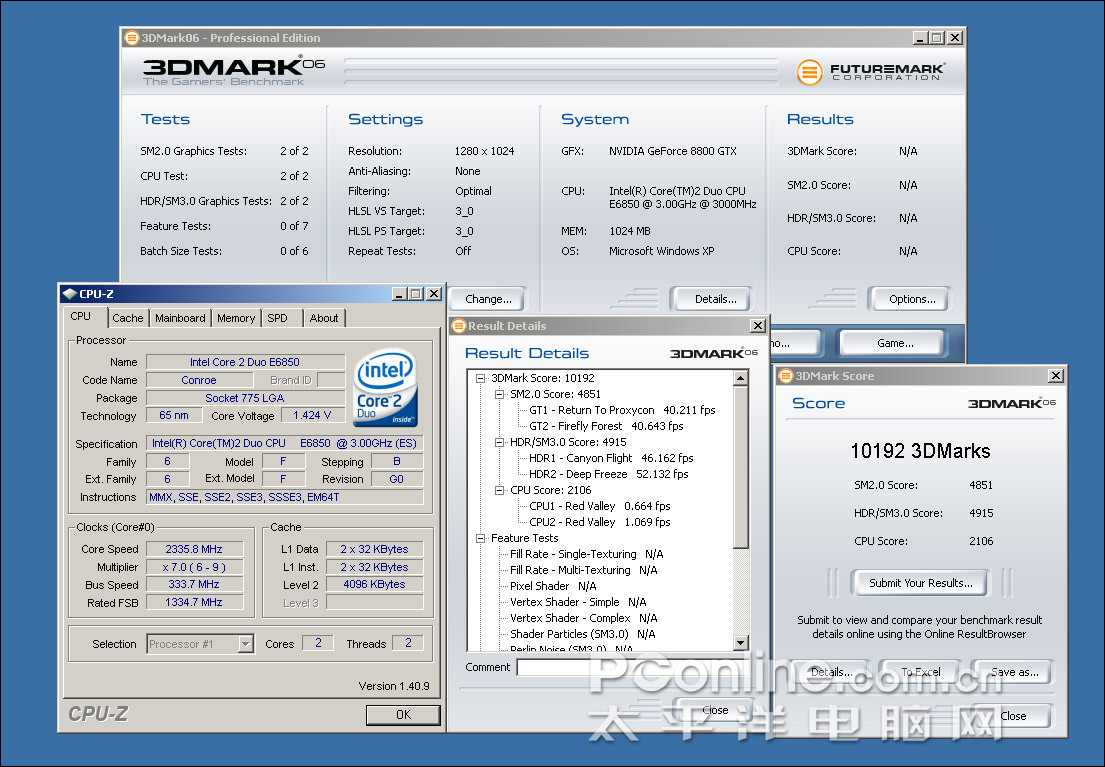Switch to the Cache tab in CPU-Z
Screen dimensions: 1105x767
128,318
